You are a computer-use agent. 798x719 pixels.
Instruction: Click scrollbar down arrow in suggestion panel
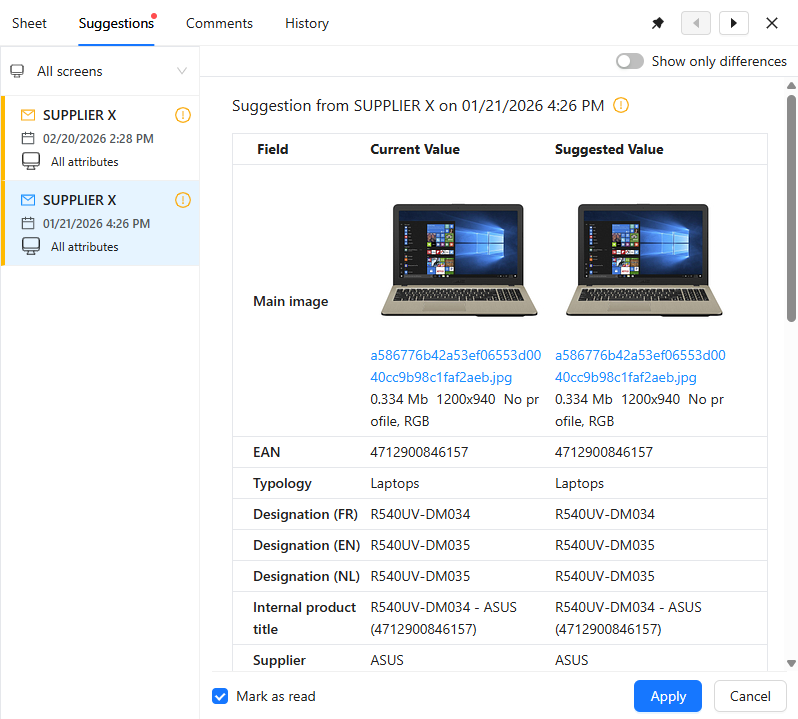pos(791,663)
